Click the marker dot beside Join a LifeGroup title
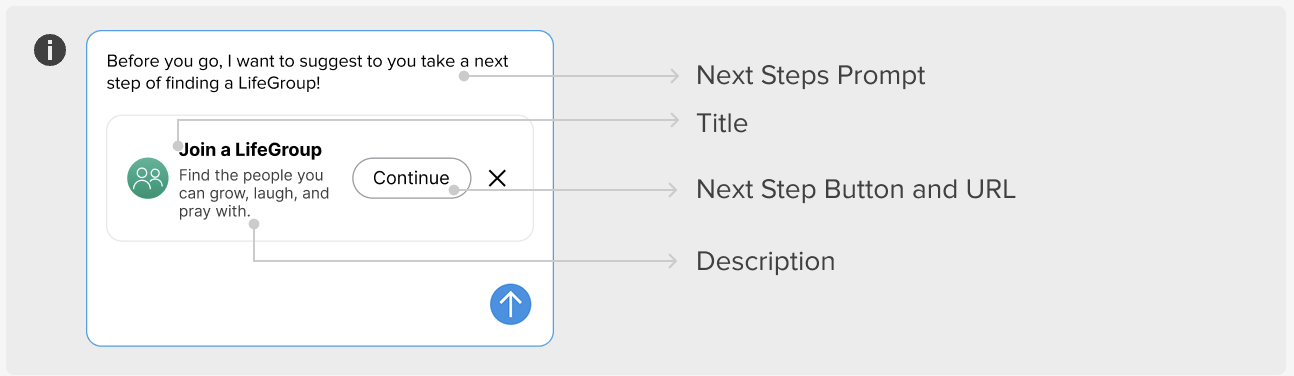The height and width of the screenshot is (376, 1294). click(178, 147)
